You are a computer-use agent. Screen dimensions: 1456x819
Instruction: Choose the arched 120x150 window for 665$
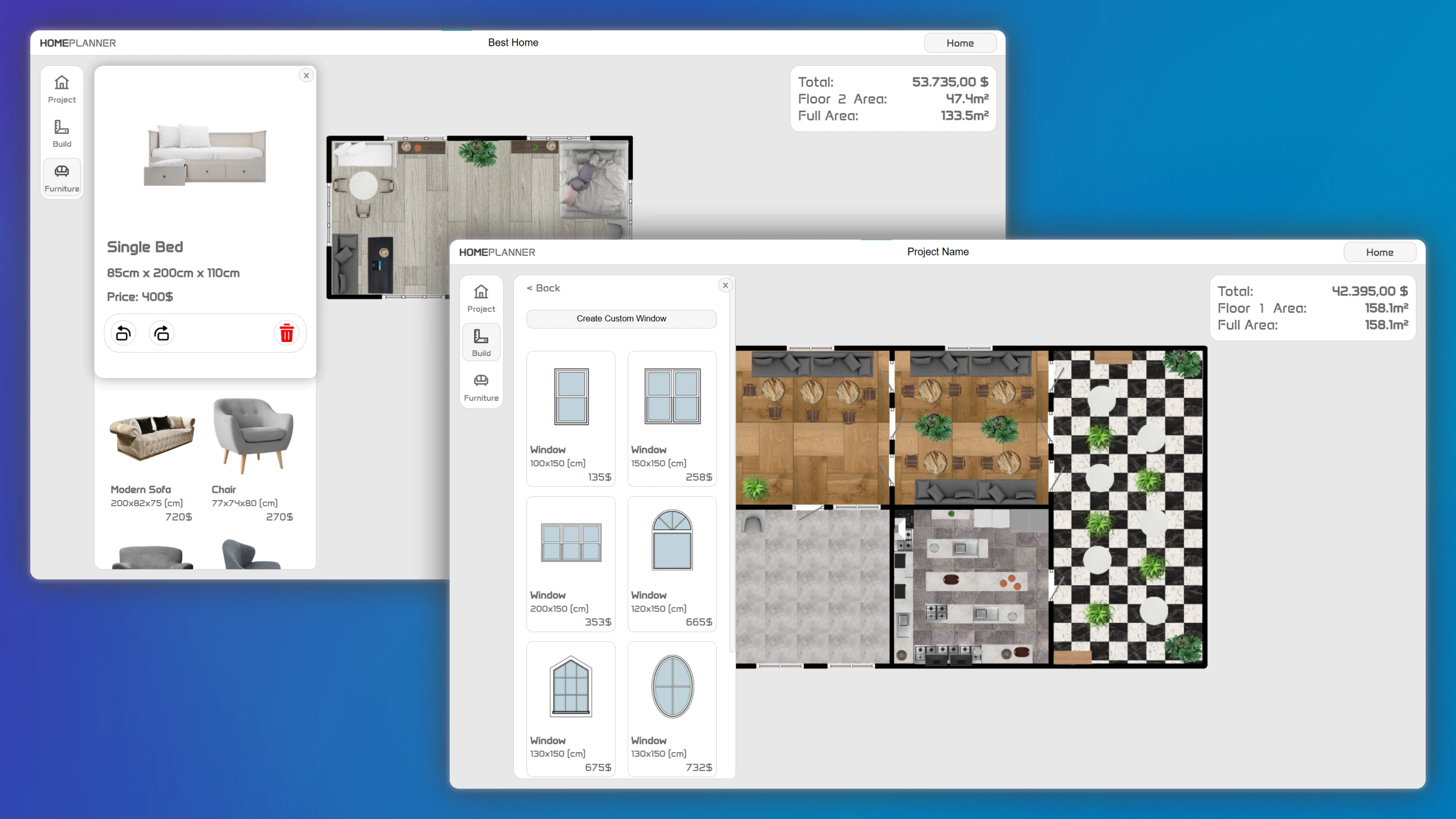point(672,563)
